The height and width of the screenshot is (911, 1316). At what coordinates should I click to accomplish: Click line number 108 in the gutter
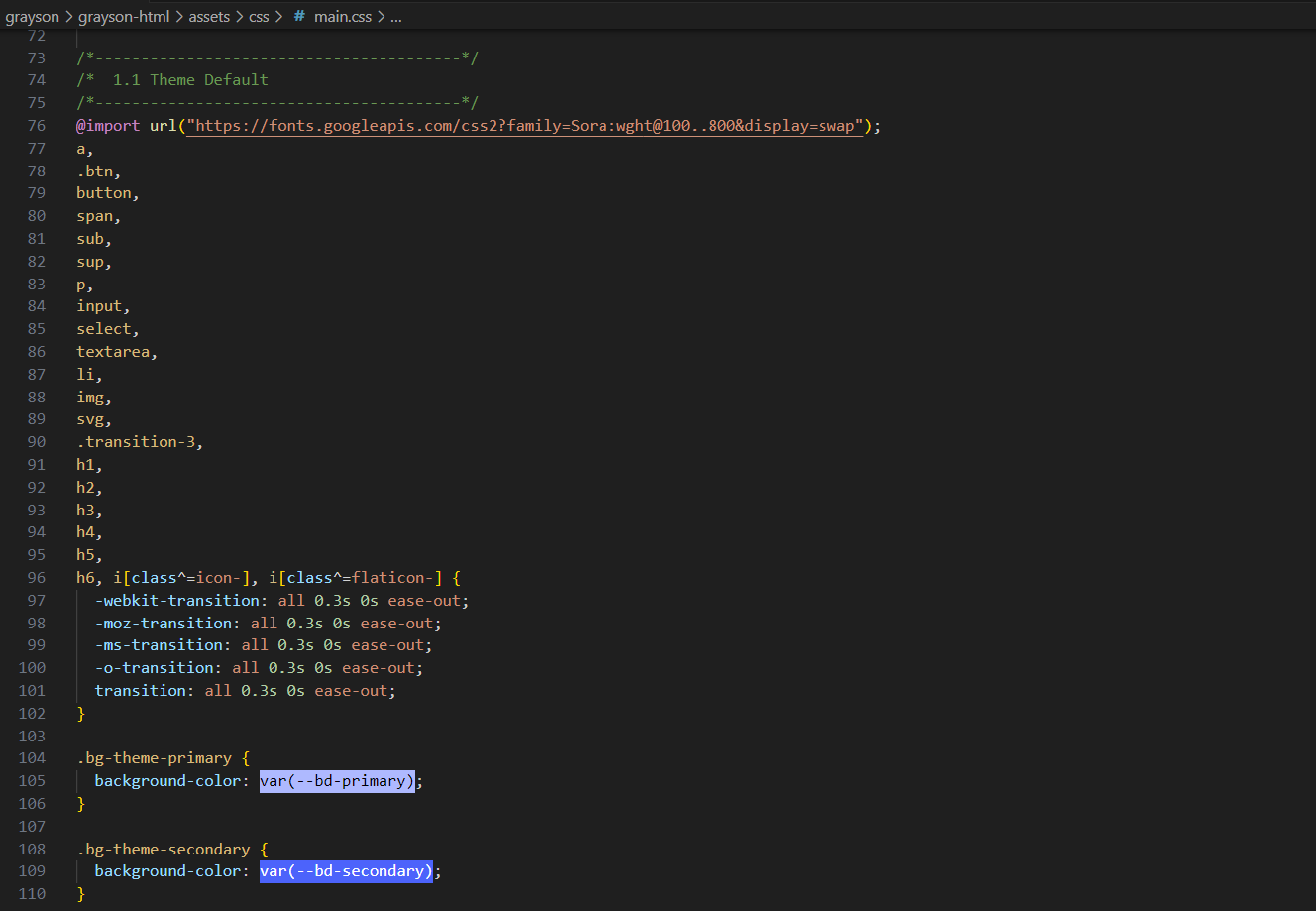[x=33, y=850]
